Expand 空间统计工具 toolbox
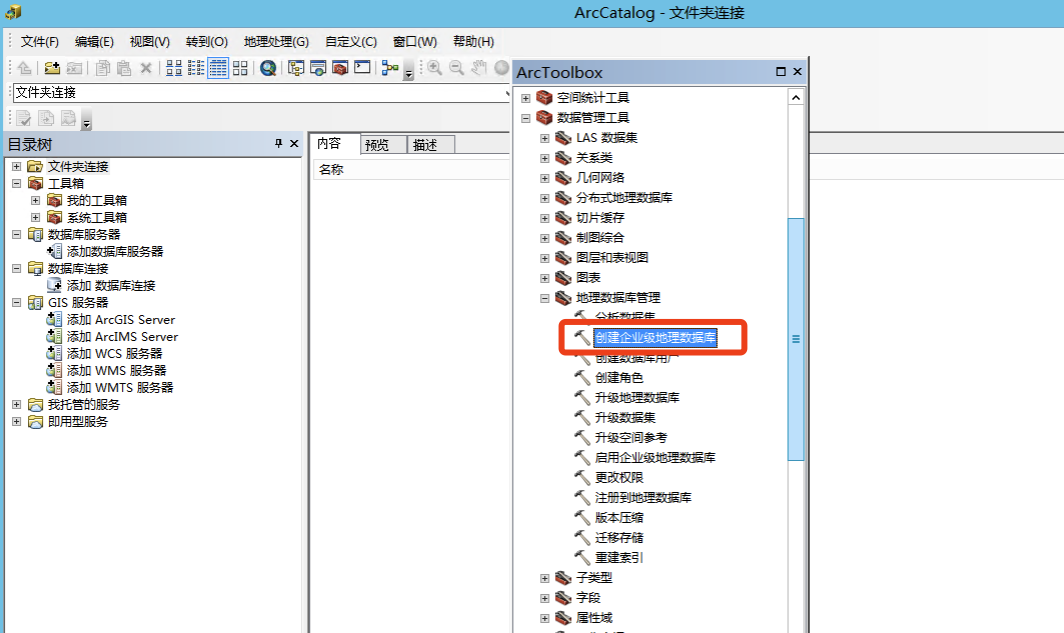 pos(525,98)
